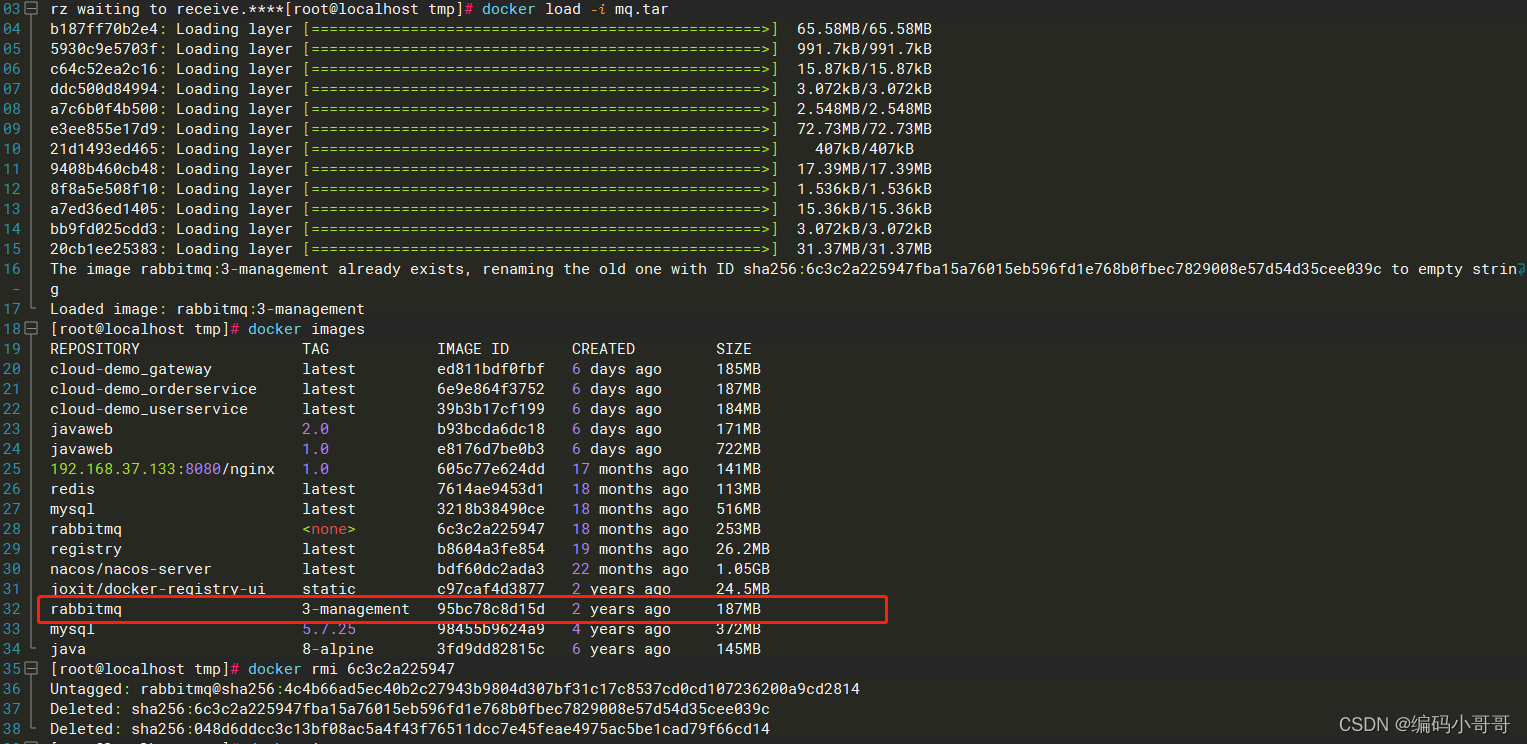Click the 'docker images' command

(x=306, y=329)
